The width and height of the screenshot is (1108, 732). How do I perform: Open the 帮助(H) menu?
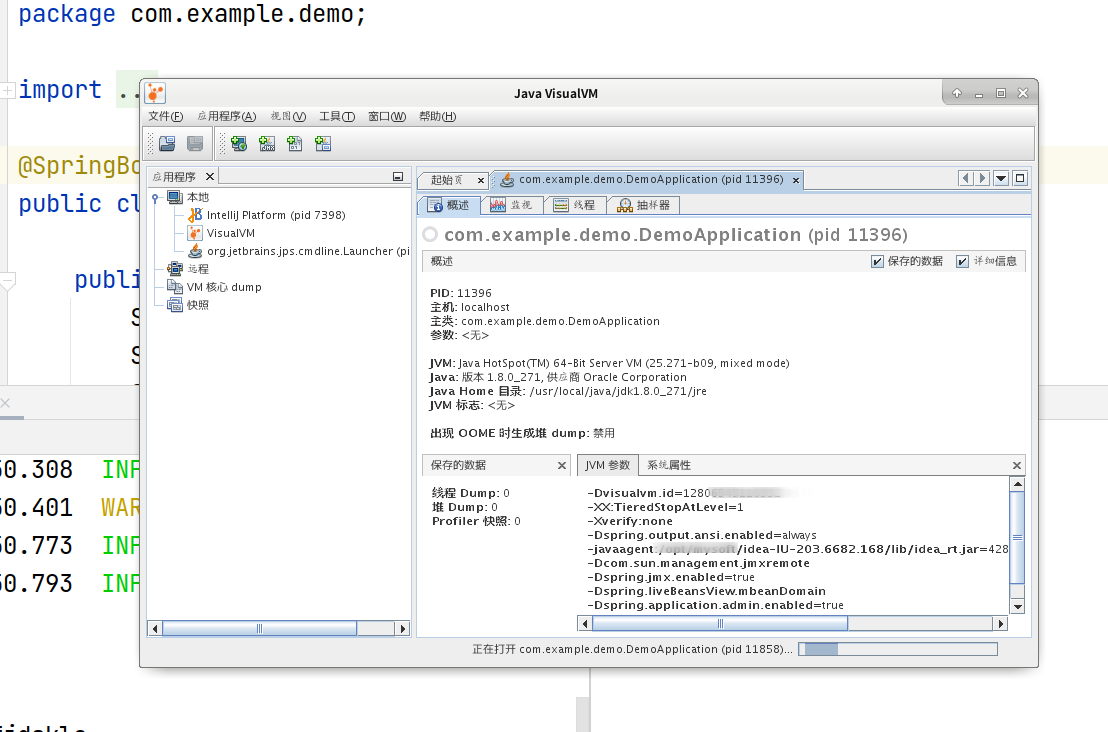[x=437, y=116]
